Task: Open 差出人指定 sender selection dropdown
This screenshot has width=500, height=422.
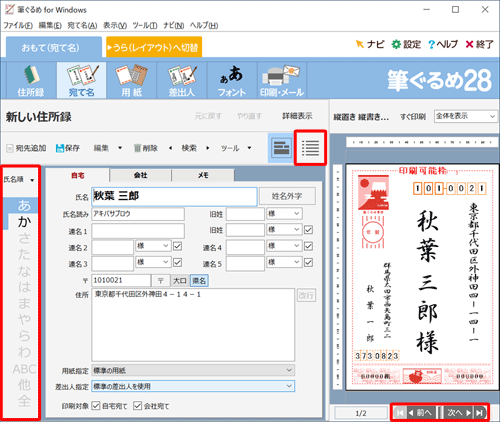Action: pos(193,386)
